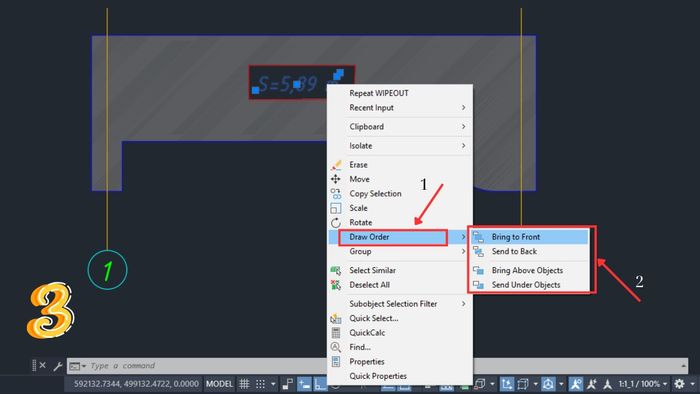Click the Scale icon in context menu
The height and width of the screenshot is (394, 700).
336,208
